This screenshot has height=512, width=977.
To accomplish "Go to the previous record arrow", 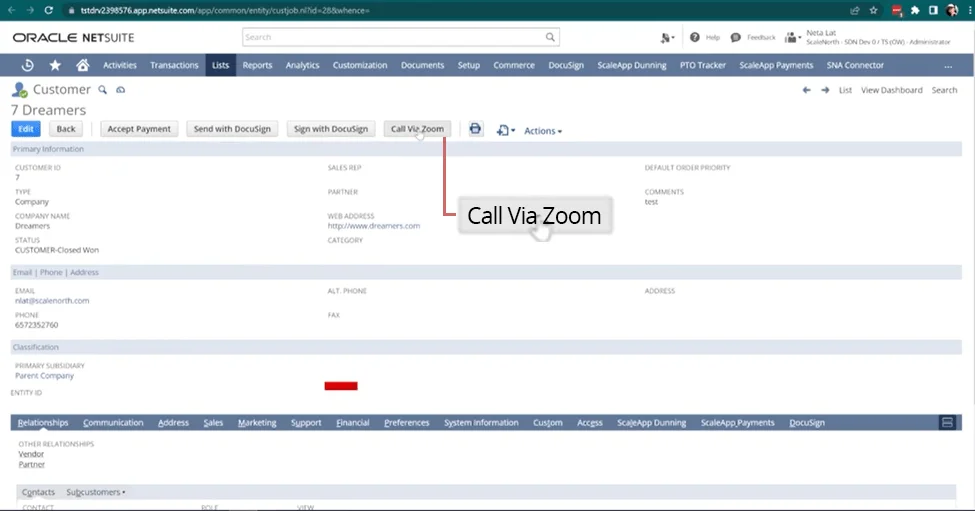I will pyautogui.click(x=806, y=90).
